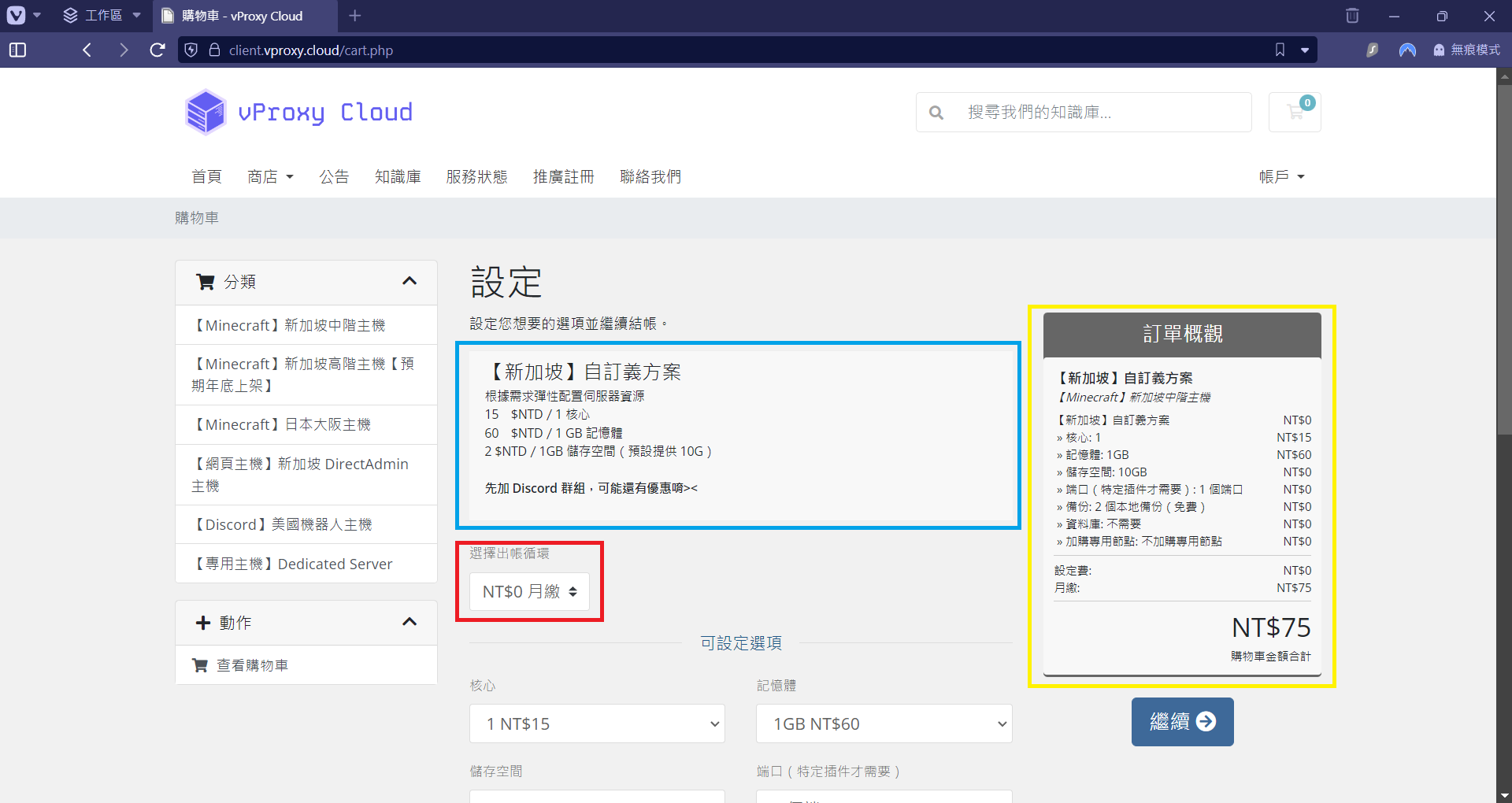Click the browser reload page icon
The height and width of the screenshot is (803, 1512).
157,50
